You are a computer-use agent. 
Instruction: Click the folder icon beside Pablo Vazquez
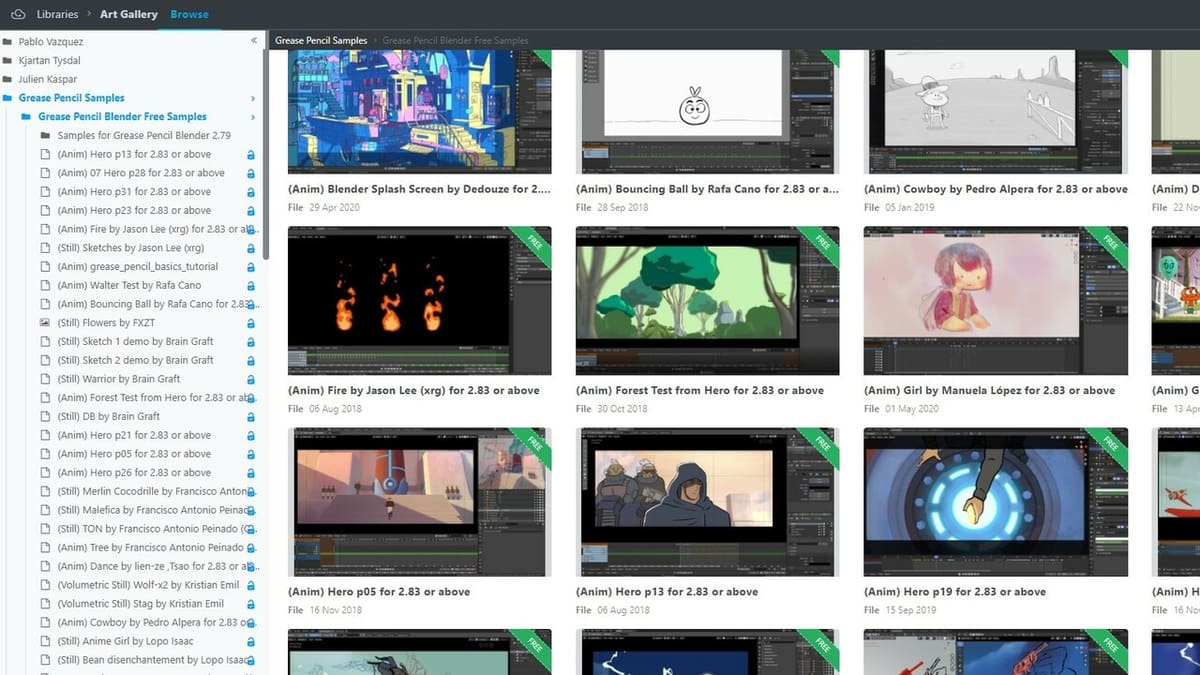tap(7, 42)
